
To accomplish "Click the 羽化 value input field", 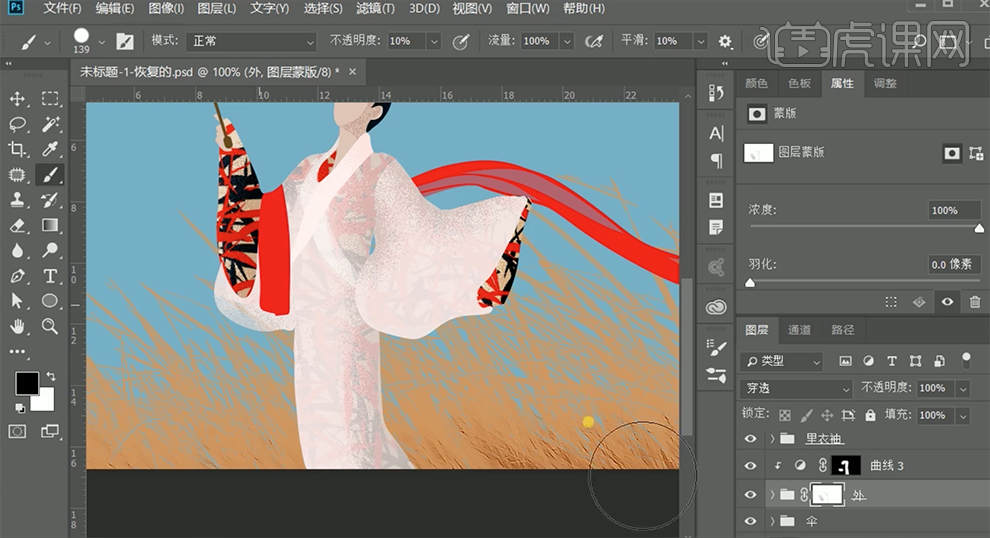I will pyautogui.click(x=956, y=265).
